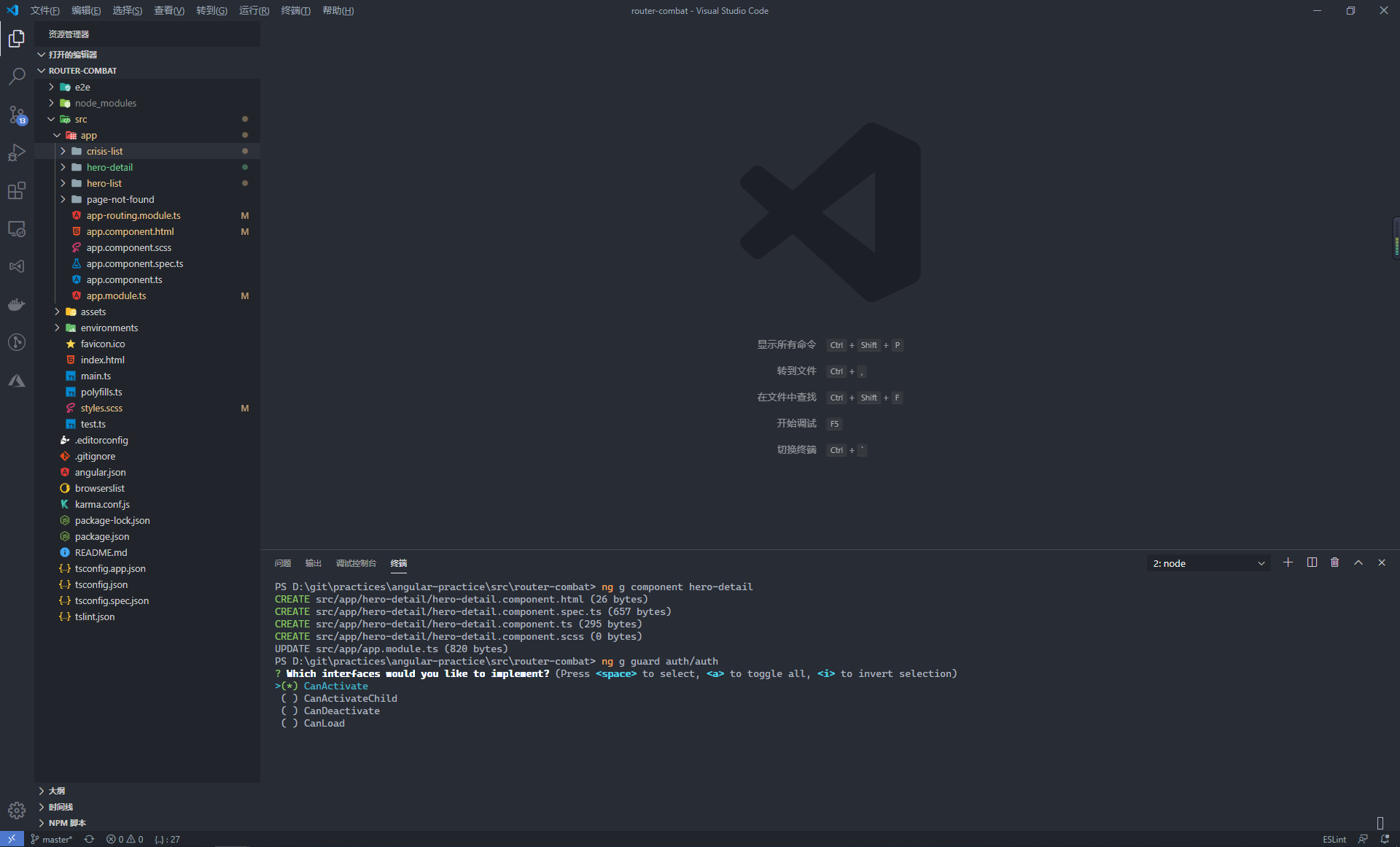Open the 文件(F) menu

45,10
